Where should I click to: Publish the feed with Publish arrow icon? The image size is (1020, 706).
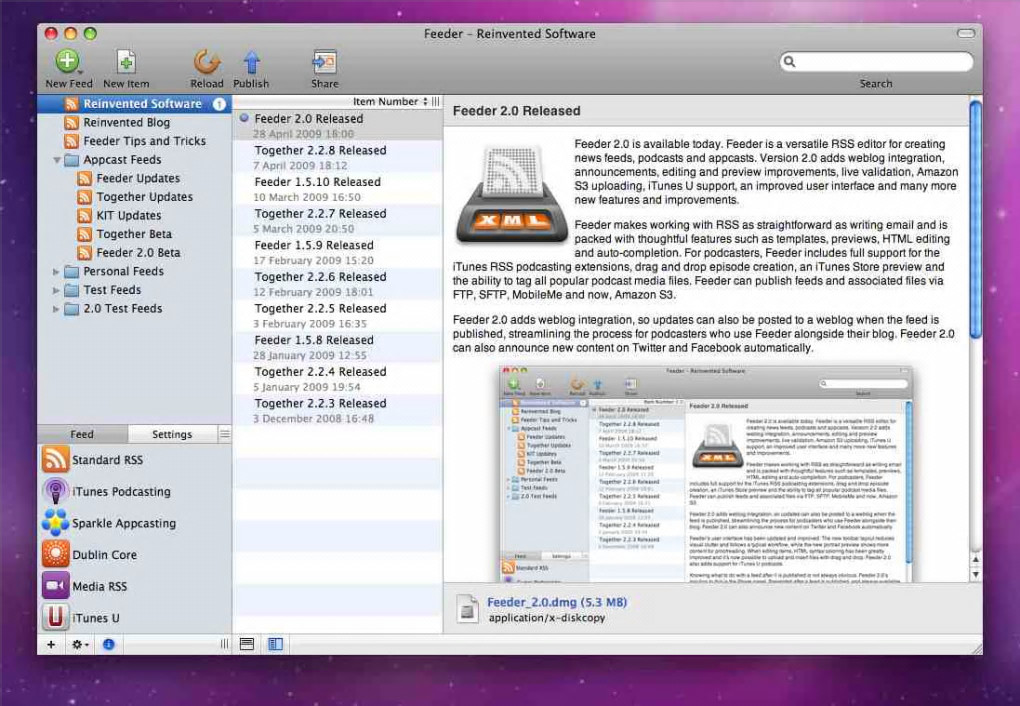point(251,62)
